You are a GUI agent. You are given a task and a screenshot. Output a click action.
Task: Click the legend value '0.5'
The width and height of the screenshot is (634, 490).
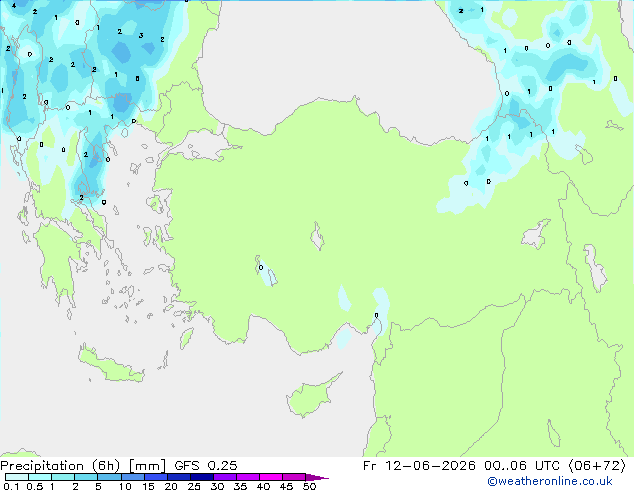click(x=35, y=486)
